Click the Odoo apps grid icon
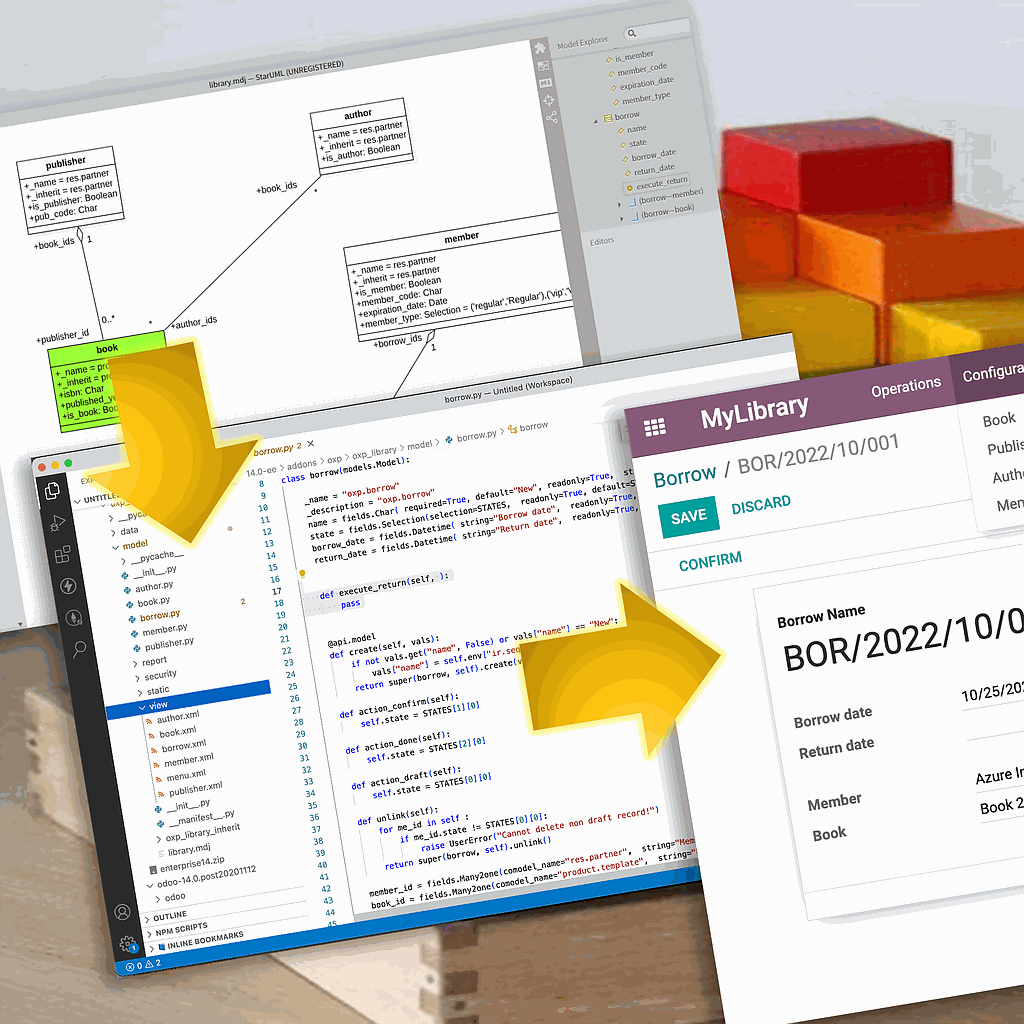1024x1024 pixels. click(655, 427)
